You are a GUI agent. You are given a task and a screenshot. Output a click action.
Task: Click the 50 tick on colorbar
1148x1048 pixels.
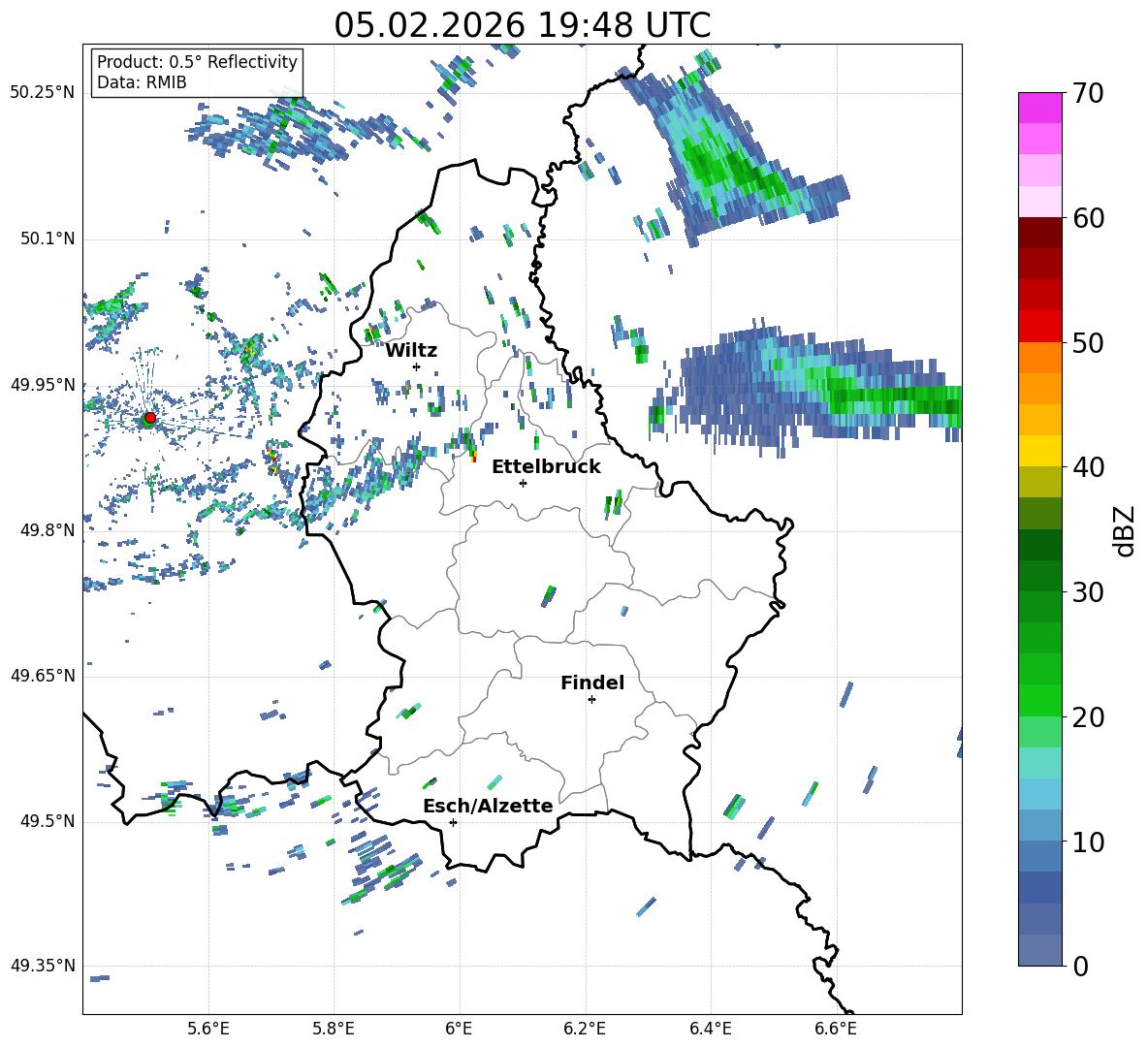(1088, 343)
